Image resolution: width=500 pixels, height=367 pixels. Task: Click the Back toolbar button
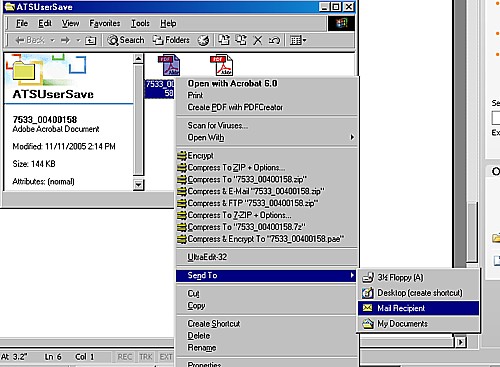tap(29, 40)
